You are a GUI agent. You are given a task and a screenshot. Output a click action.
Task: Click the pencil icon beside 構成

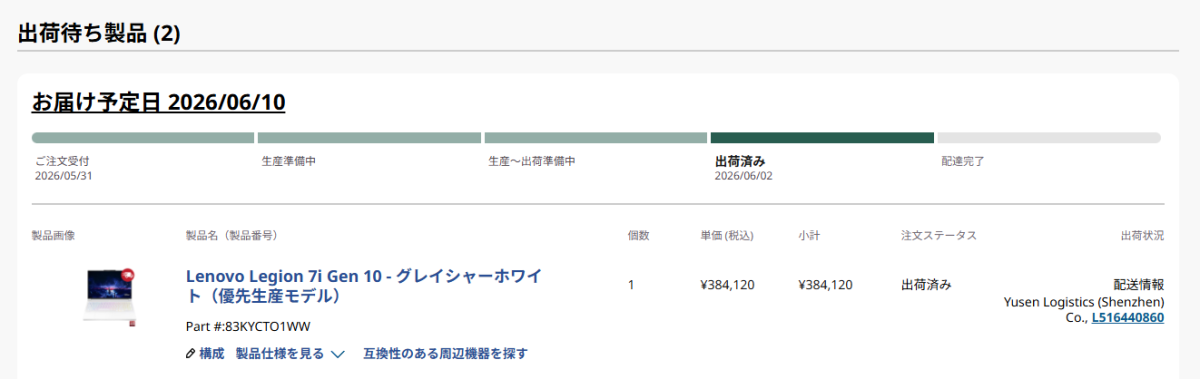point(191,354)
